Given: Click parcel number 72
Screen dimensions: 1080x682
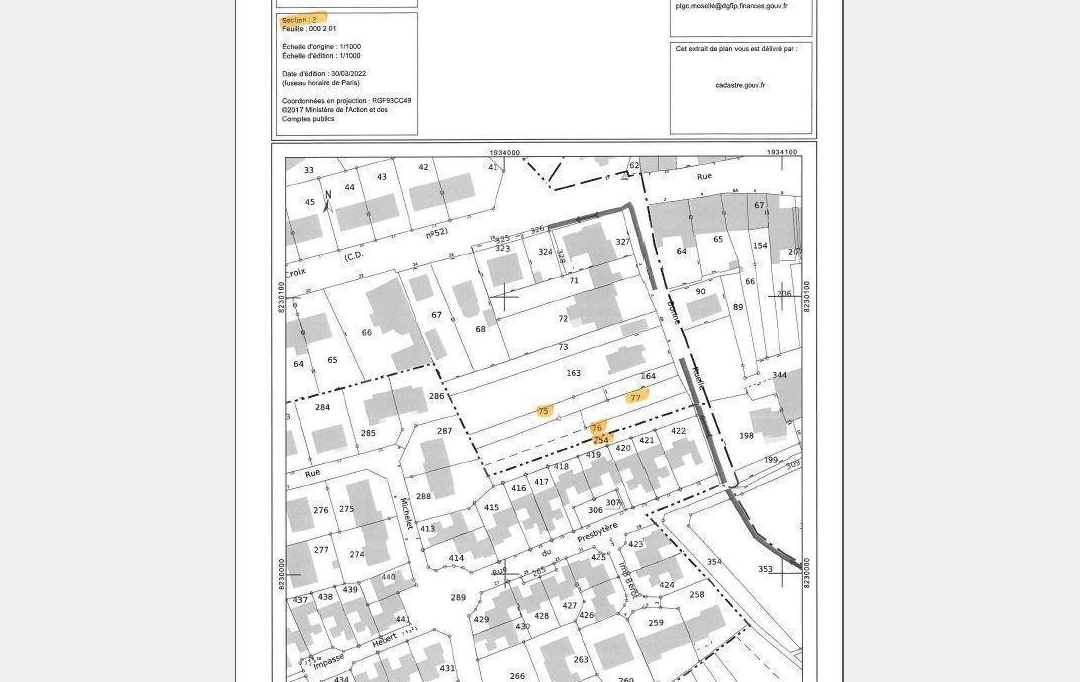Looking at the screenshot, I should [563, 319].
